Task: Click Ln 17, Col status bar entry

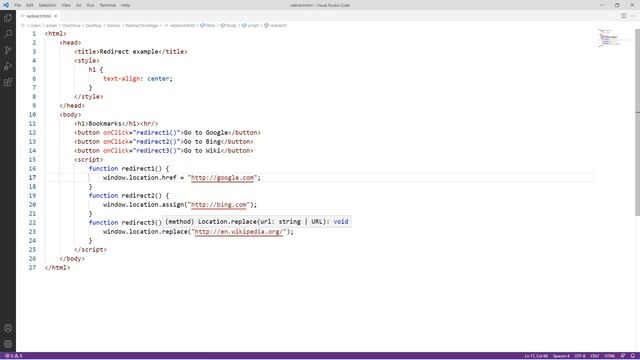Action: coord(536,356)
